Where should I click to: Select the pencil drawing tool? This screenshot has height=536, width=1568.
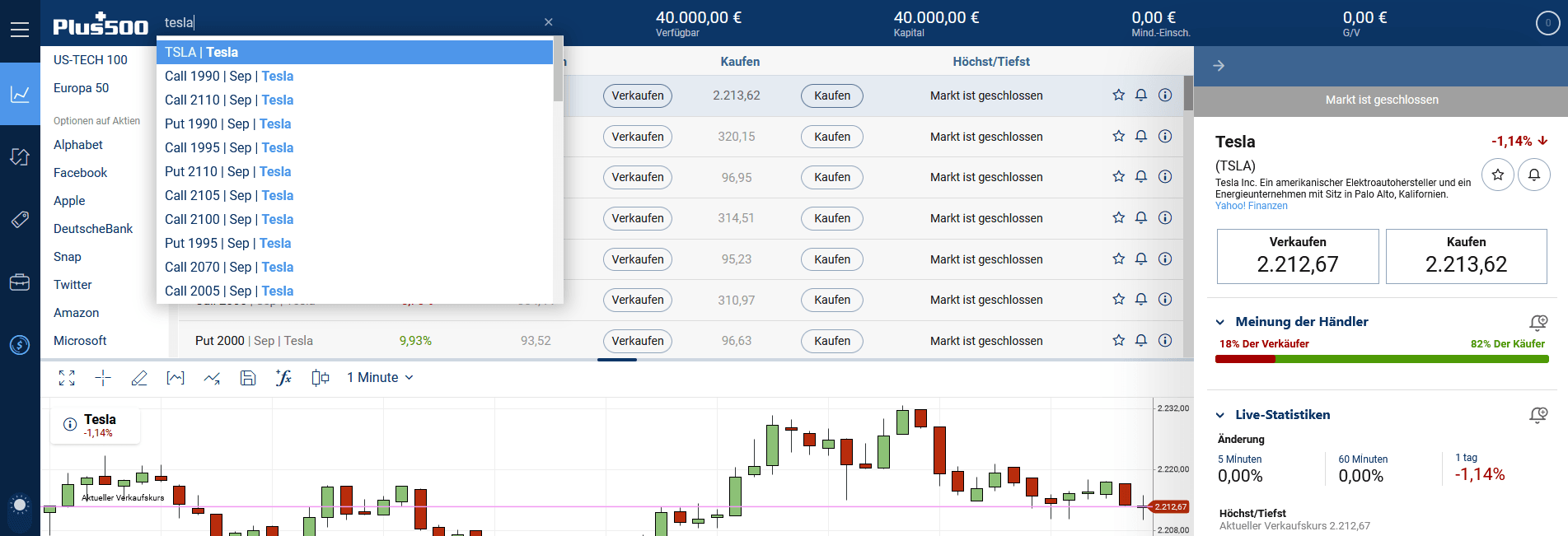(x=139, y=378)
